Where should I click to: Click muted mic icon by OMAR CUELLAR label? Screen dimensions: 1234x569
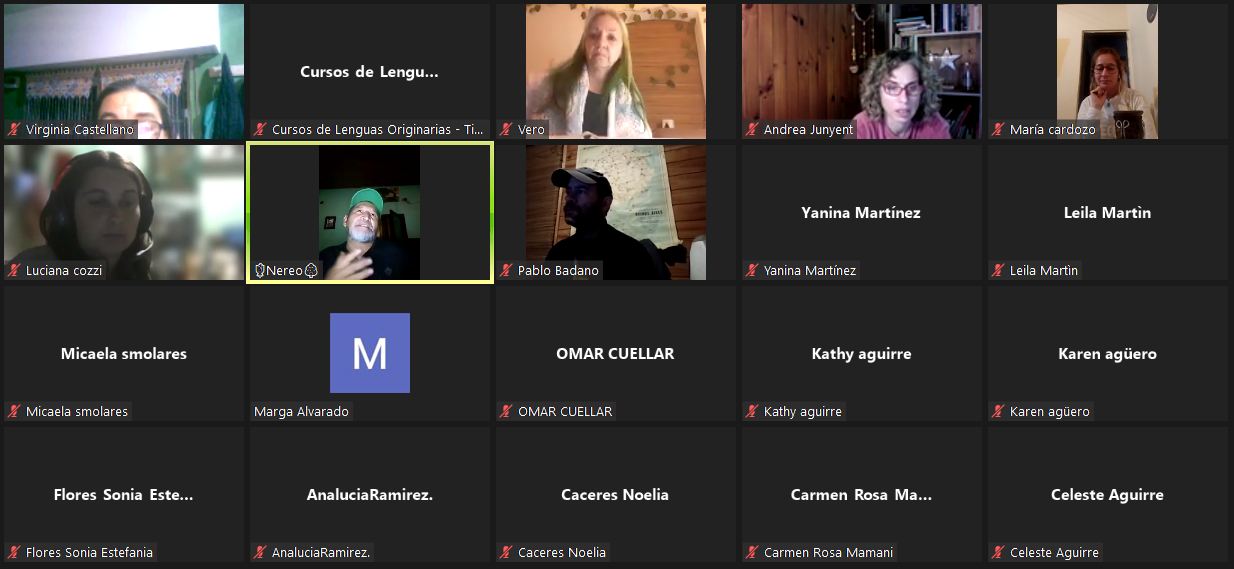click(x=507, y=412)
